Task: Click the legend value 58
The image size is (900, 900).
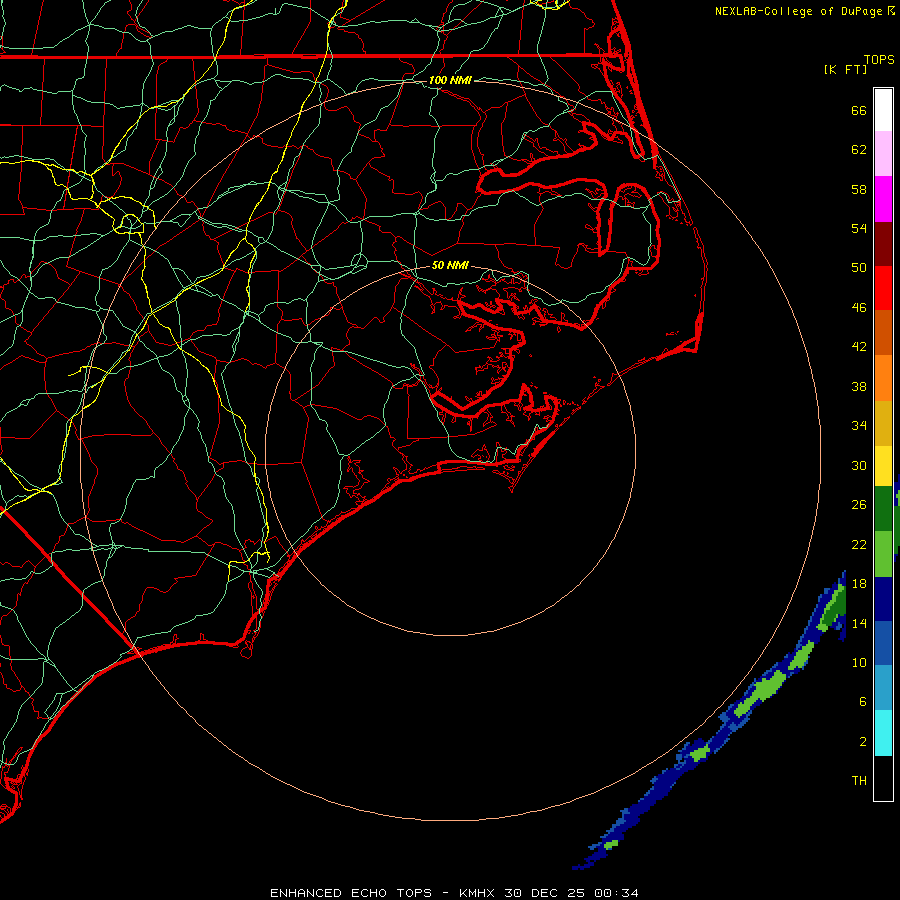Action: pyautogui.click(x=859, y=189)
